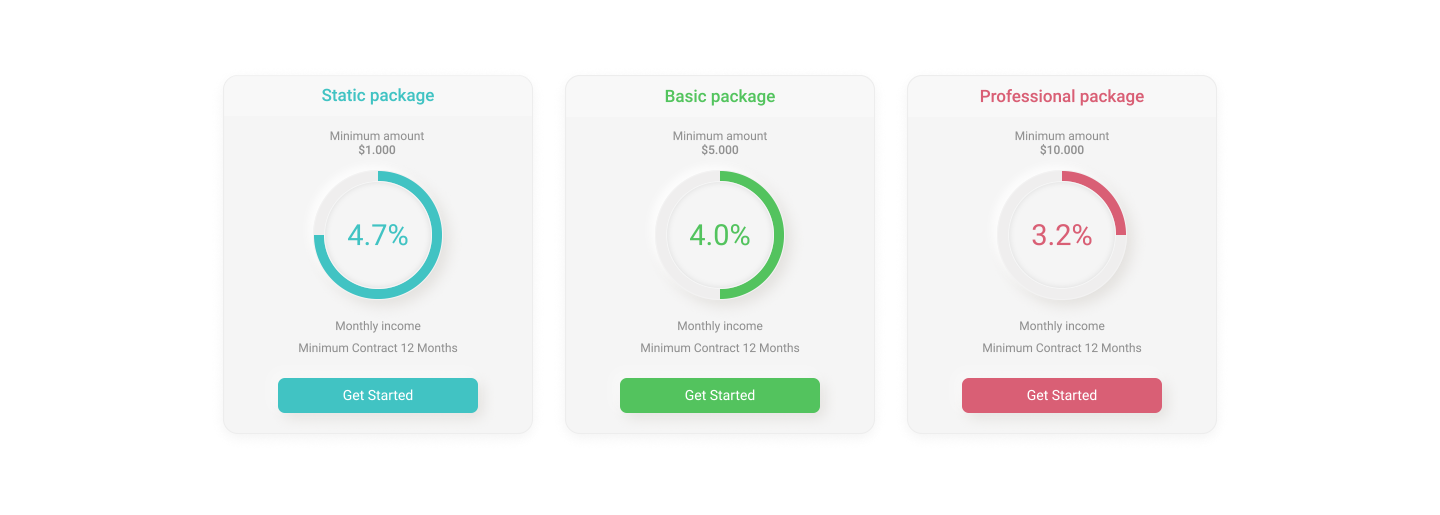
Task: Click the green Basic package Get Started button
Action: coord(720,395)
